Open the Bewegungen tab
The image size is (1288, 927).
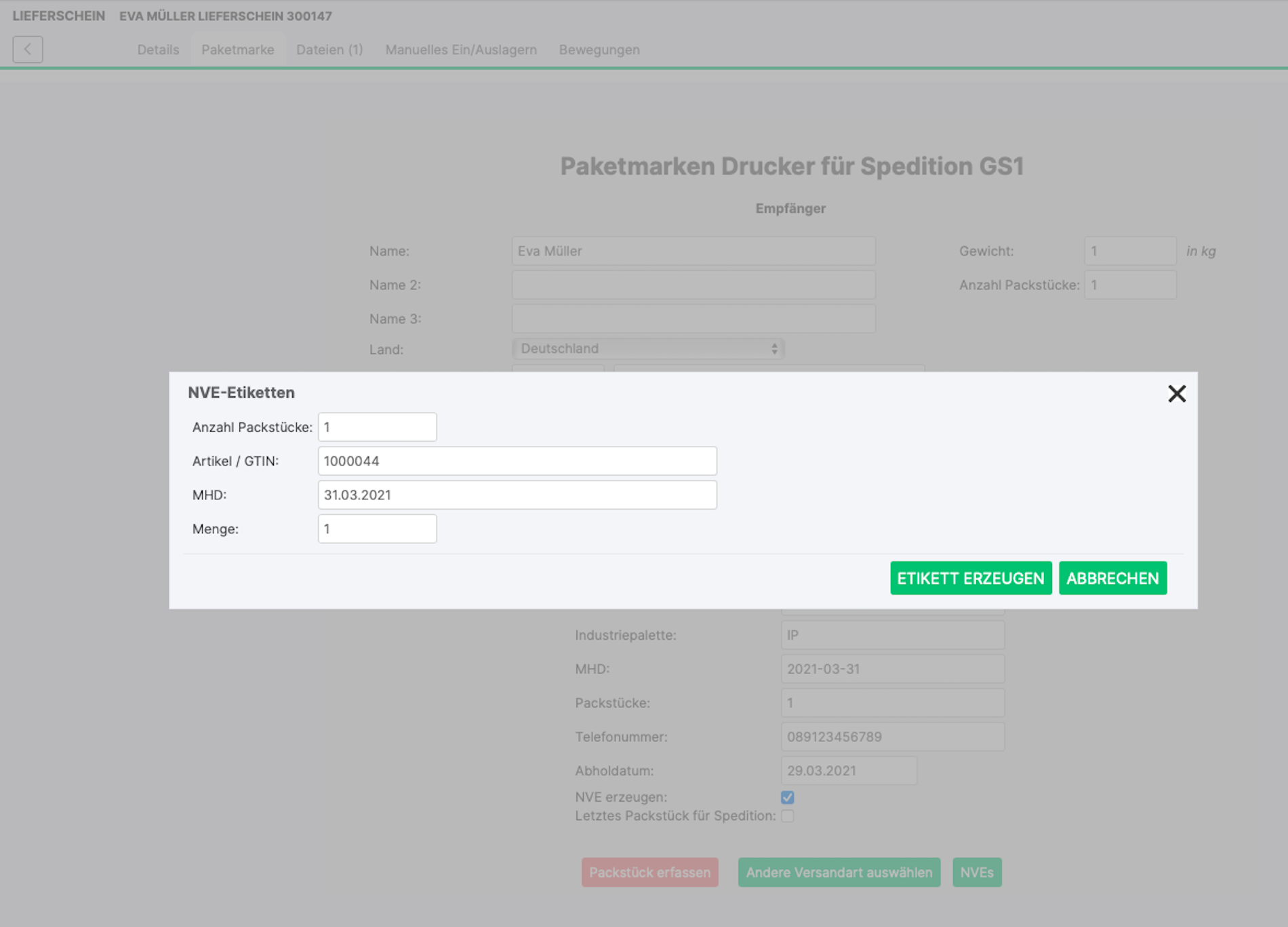pos(599,49)
